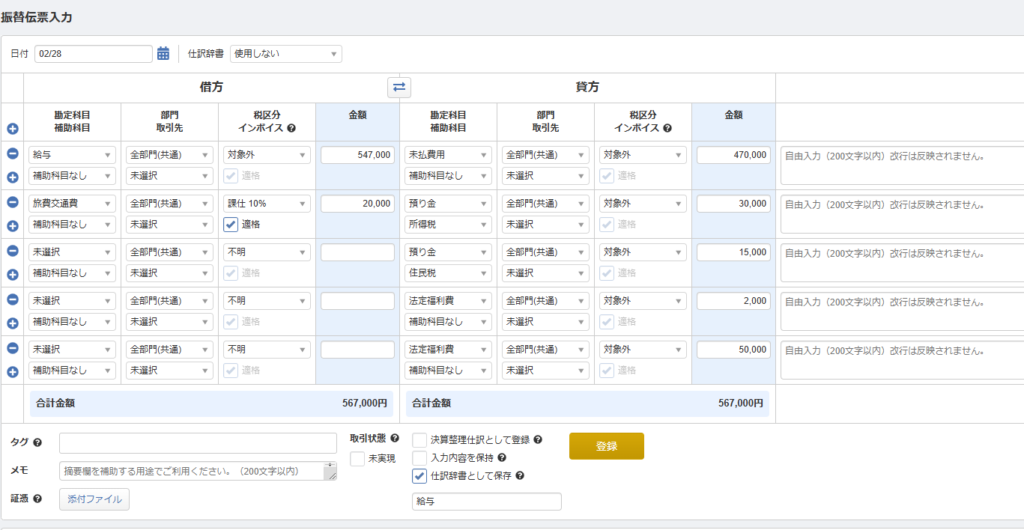Click the help icon beside 取引状態
1024x530 pixels.
pos(394,439)
